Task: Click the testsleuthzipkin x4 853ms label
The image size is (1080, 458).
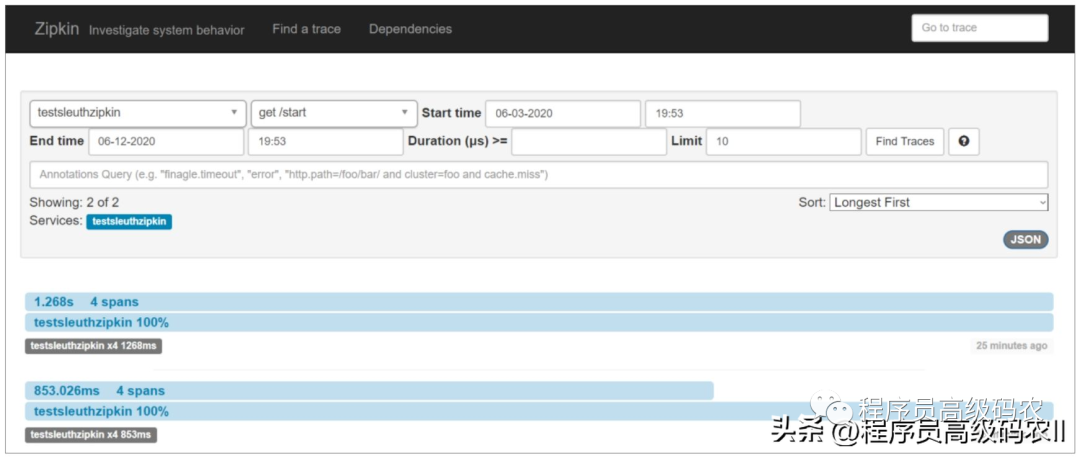Action: click(91, 435)
